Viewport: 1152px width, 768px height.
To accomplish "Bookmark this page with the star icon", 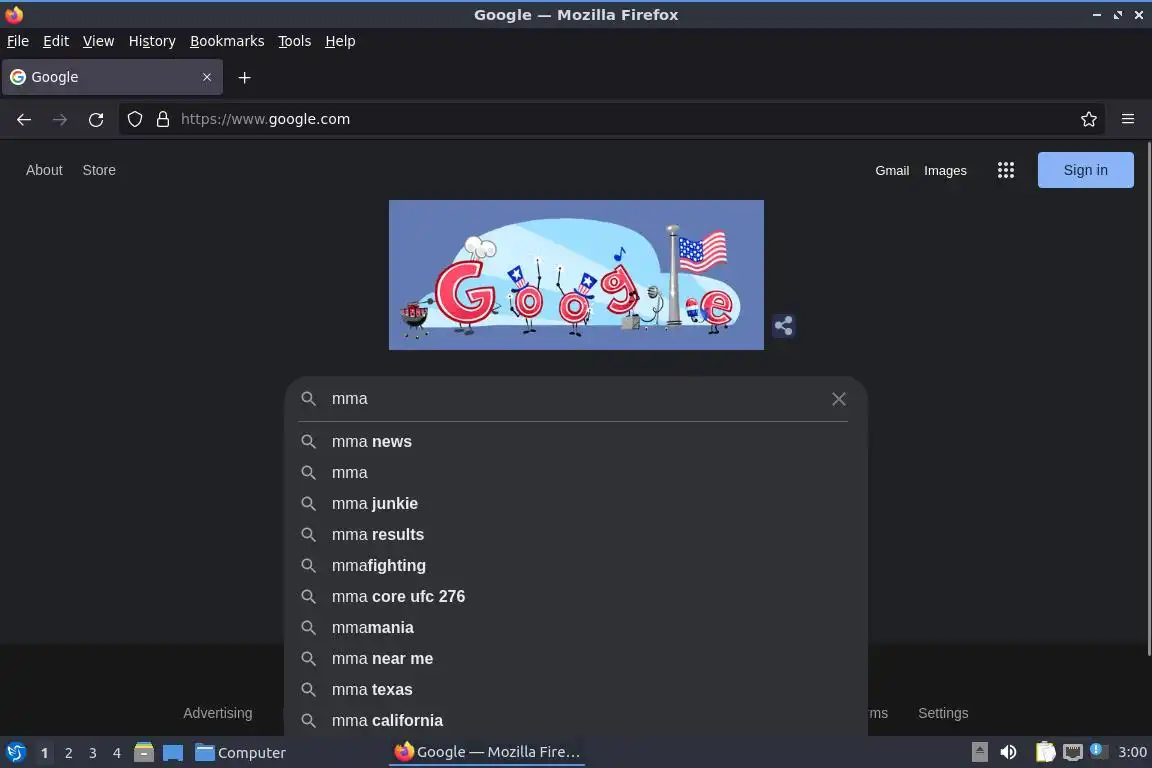I will [1089, 119].
